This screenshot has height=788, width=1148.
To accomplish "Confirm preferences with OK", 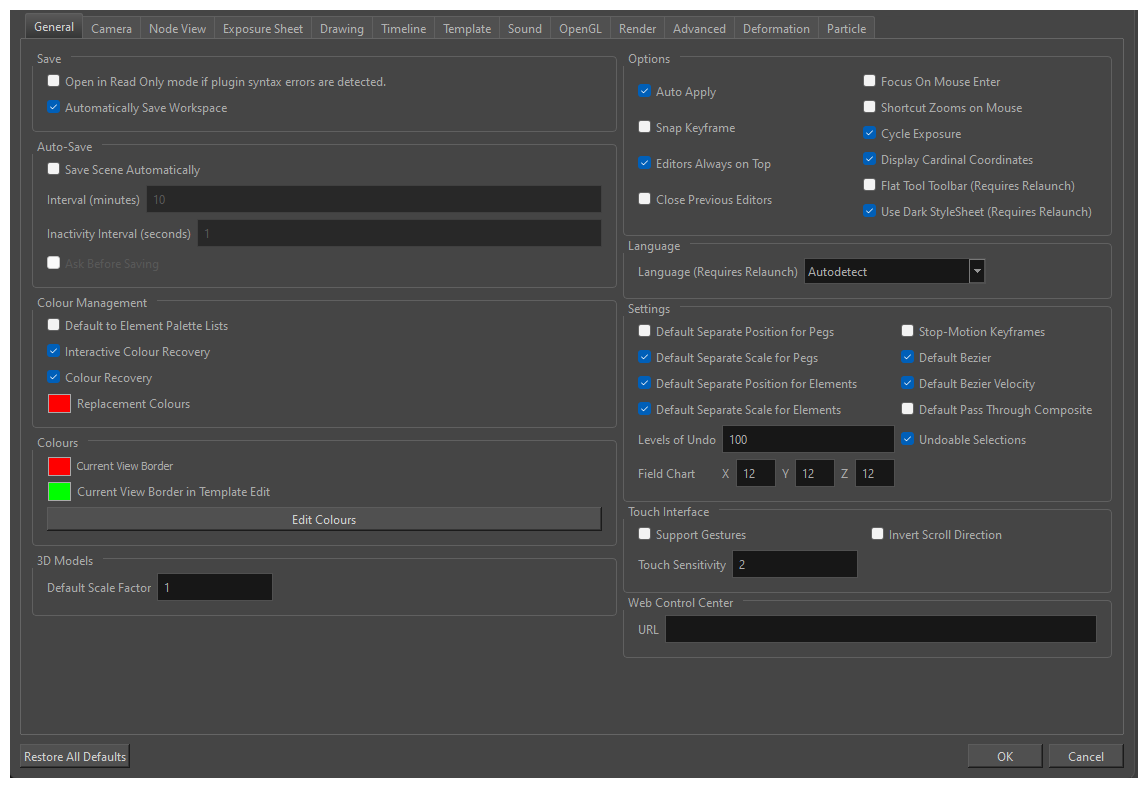I will [1004, 756].
